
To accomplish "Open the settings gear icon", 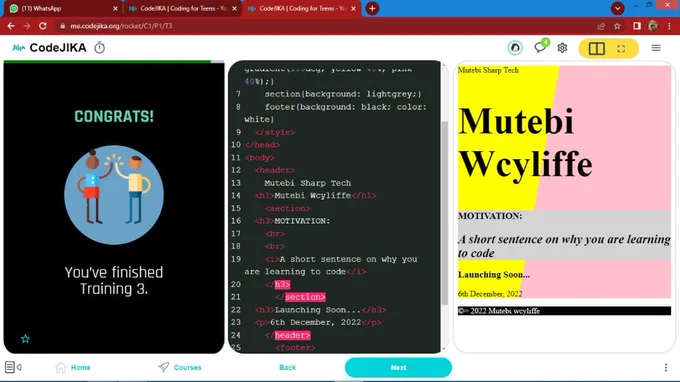I will (x=562, y=48).
